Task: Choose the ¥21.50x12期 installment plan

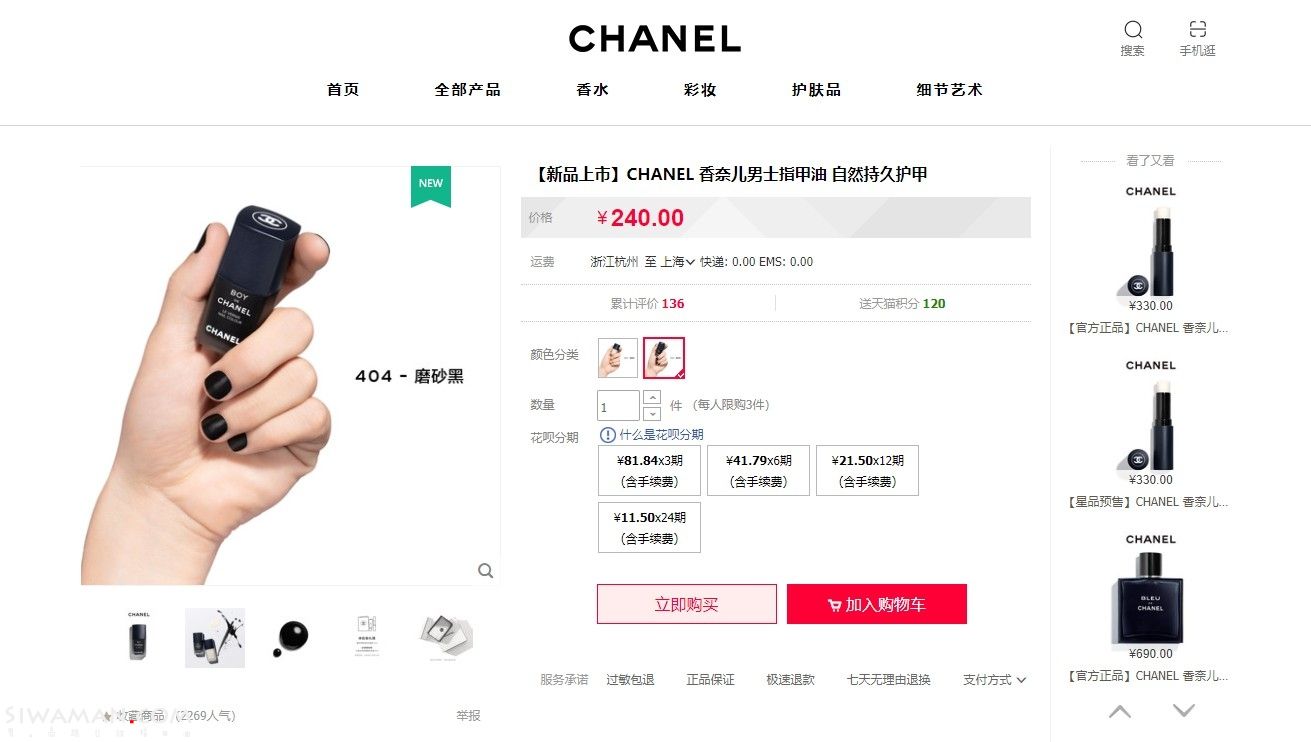Action: point(867,471)
